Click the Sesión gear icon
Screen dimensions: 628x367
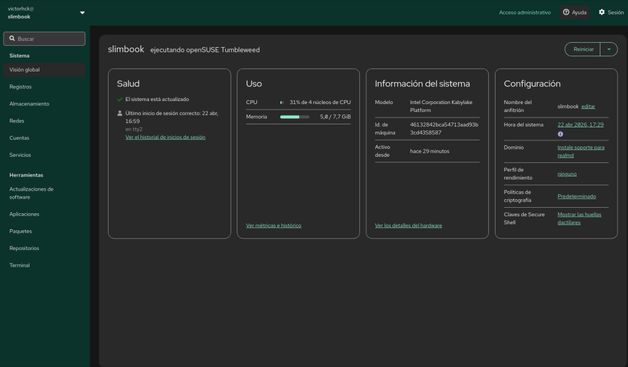[x=602, y=12]
